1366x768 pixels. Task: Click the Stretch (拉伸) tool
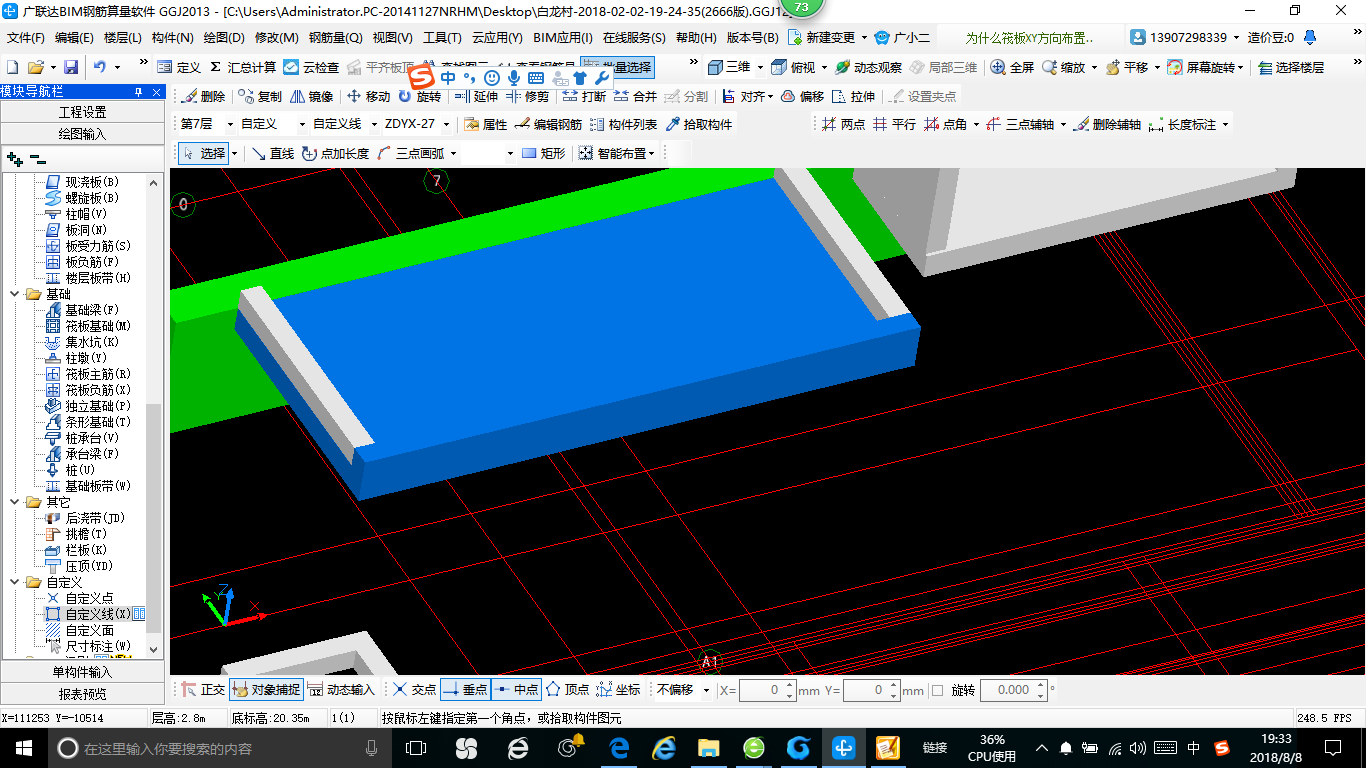click(x=853, y=97)
